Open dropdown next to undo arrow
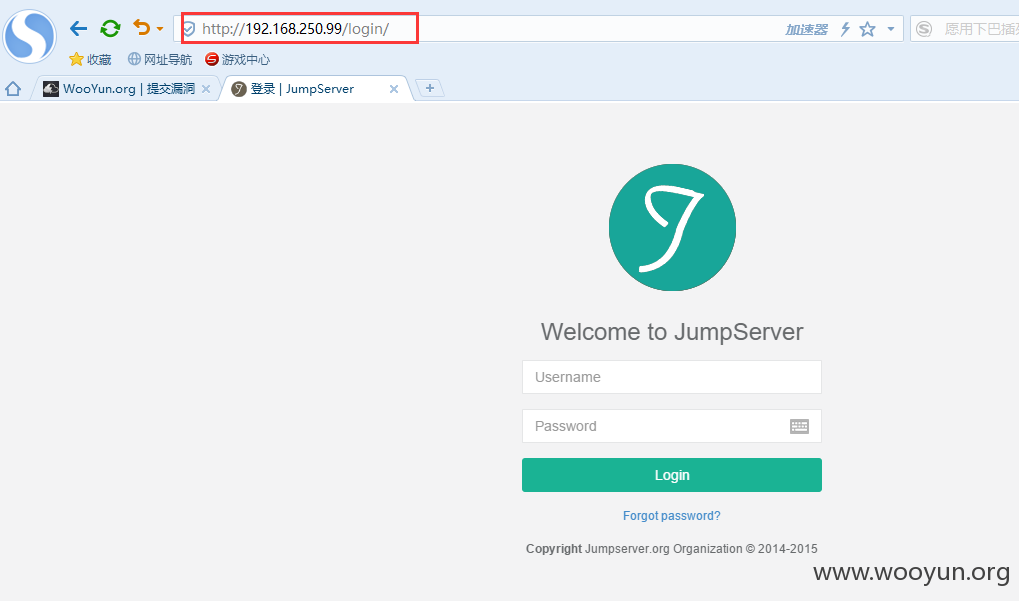The height and width of the screenshot is (601, 1019). (160, 29)
